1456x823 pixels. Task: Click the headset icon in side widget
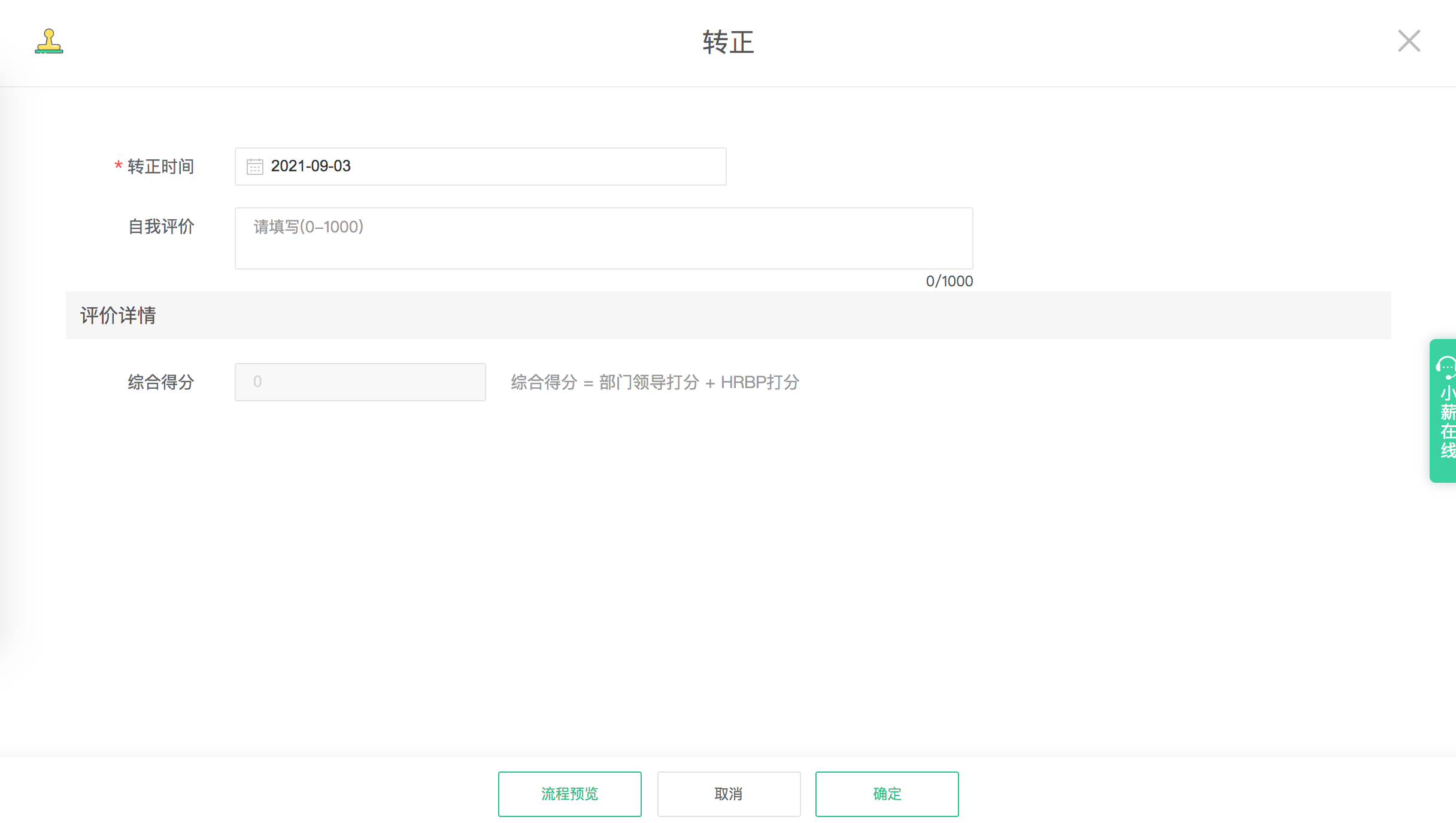click(1446, 367)
